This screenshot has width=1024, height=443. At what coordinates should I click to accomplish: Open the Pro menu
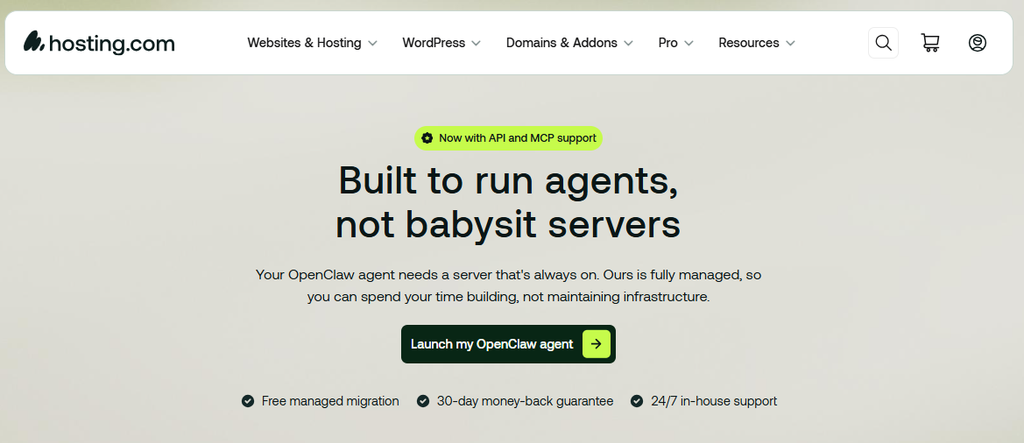tap(676, 42)
